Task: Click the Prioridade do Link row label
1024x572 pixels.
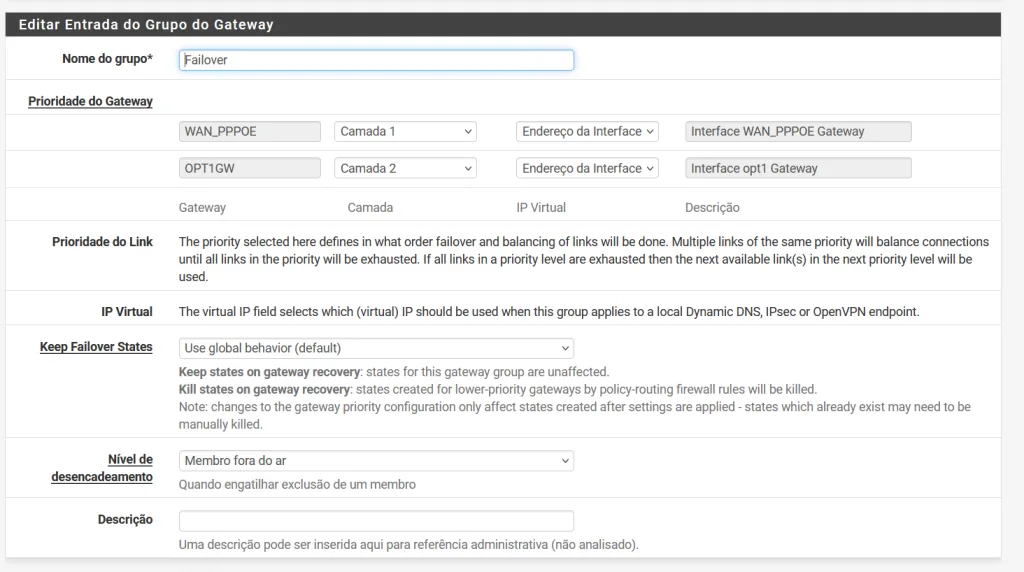Action: click(x=102, y=242)
